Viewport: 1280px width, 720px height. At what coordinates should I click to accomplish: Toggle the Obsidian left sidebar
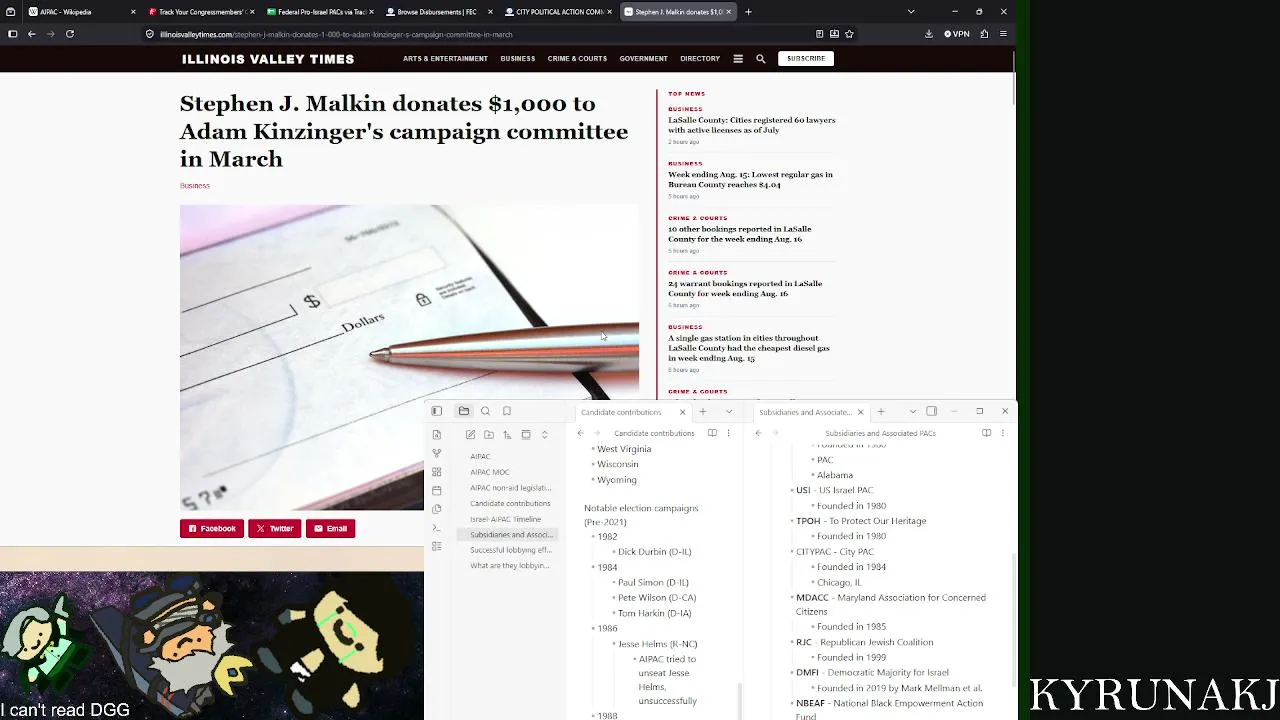pos(437,411)
